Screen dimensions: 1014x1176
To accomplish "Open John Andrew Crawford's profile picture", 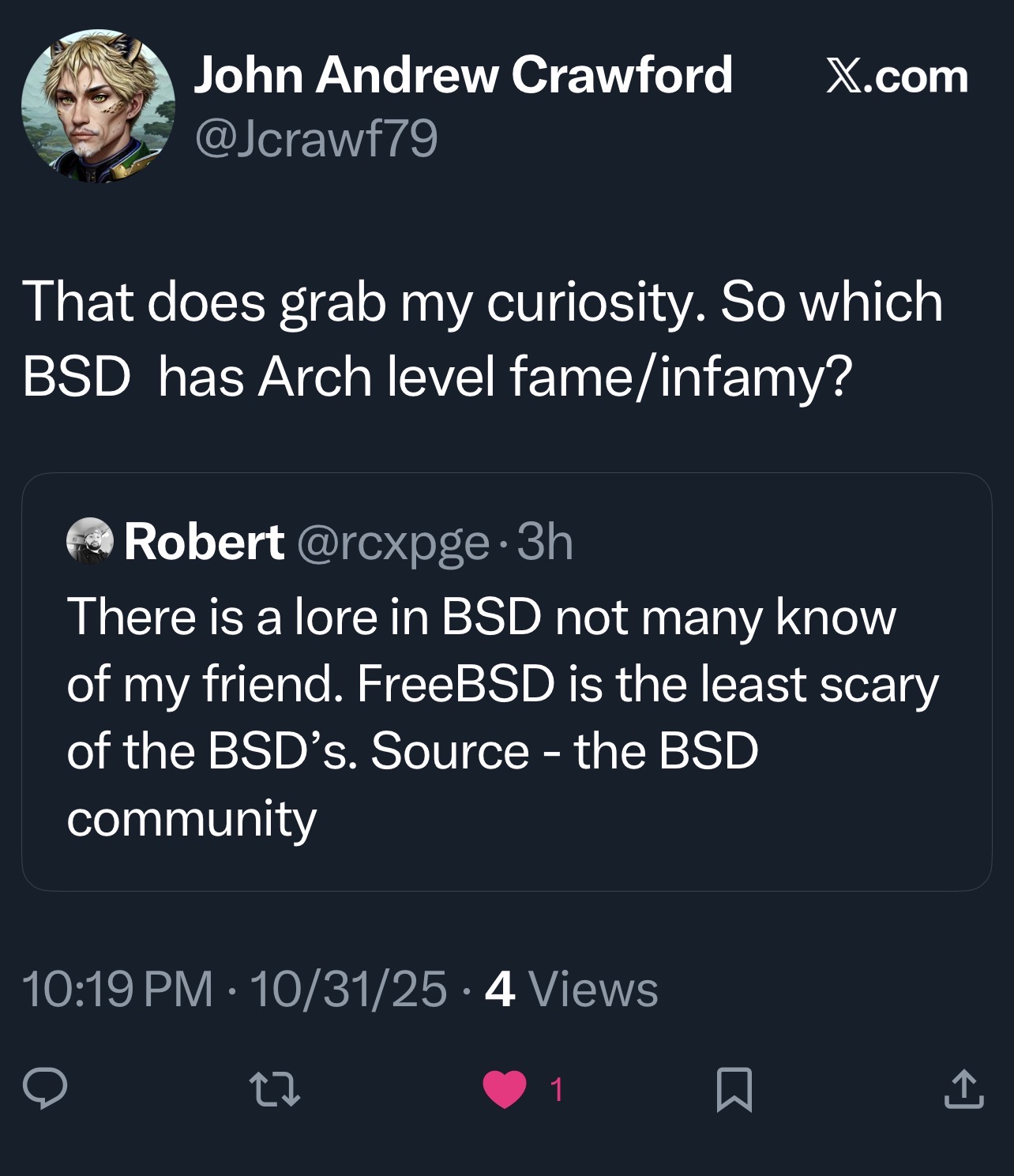I will (x=98, y=107).
